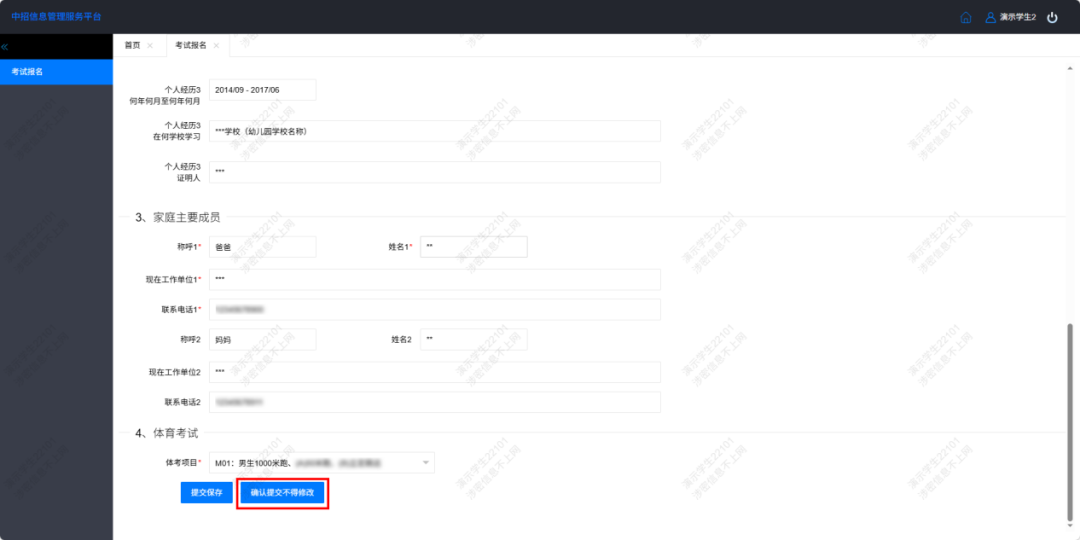
Task: Click the home icon in top bar
Action: click(965, 17)
